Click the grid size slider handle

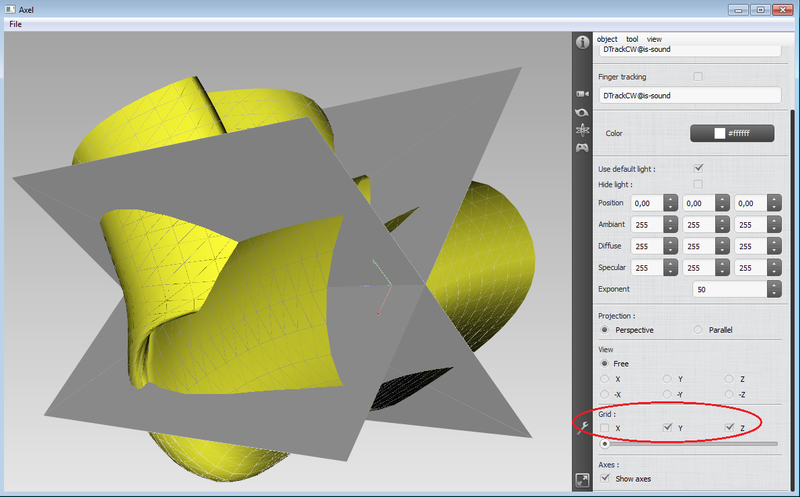pyautogui.click(x=605, y=443)
